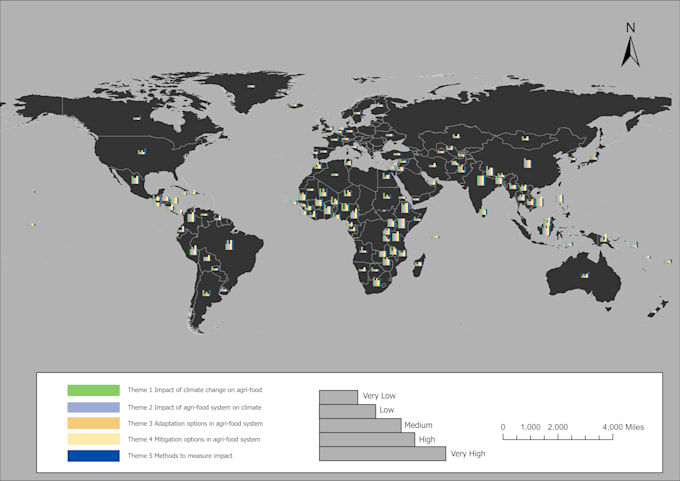Select 'Theme 5 Methods to measure impact' label
The width and height of the screenshot is (680, 481).
180,456
